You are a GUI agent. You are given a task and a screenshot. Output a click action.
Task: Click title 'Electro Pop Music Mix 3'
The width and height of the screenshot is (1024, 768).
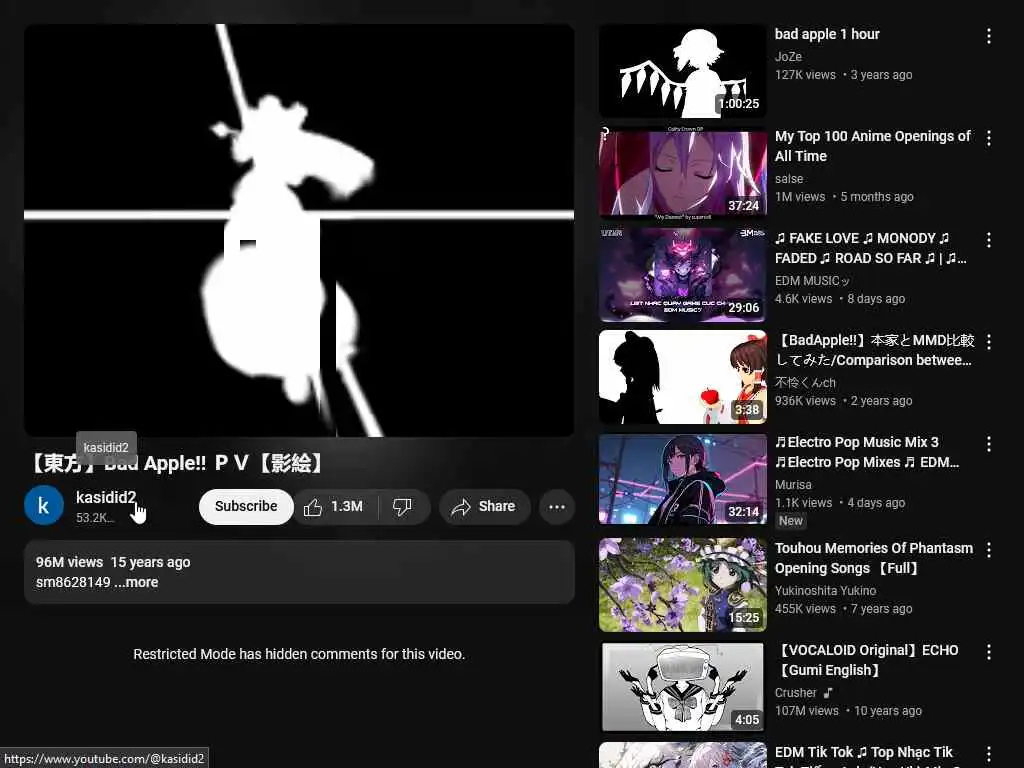[867, 452]
